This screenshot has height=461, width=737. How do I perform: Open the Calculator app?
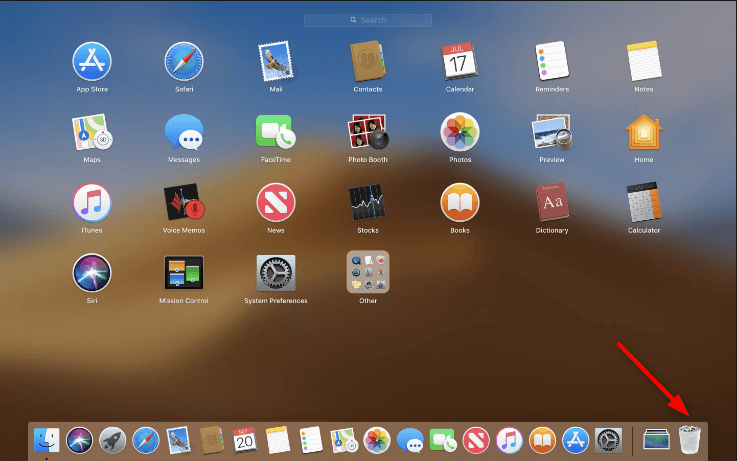coord(643,203)
